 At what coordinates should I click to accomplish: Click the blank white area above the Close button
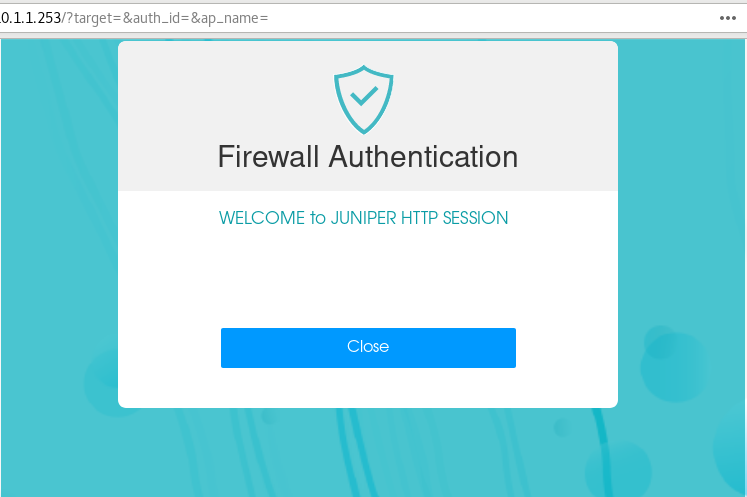click(368, 276)
